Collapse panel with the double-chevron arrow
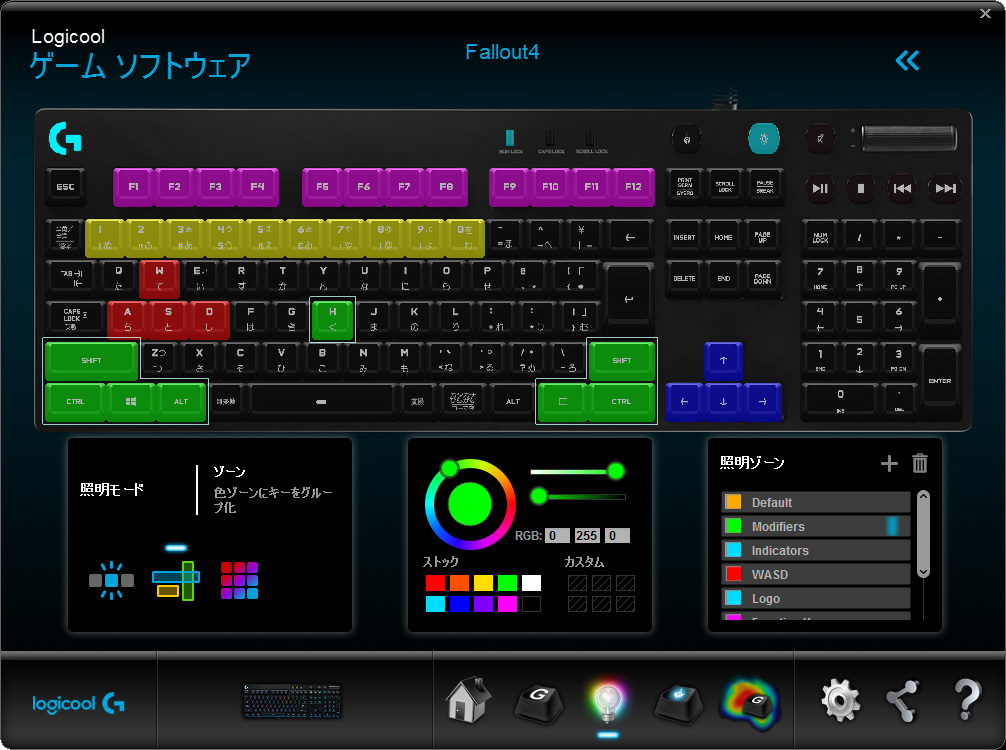Image resolution: width=1006 pixels, height=750 pixels. pos(907,61)
